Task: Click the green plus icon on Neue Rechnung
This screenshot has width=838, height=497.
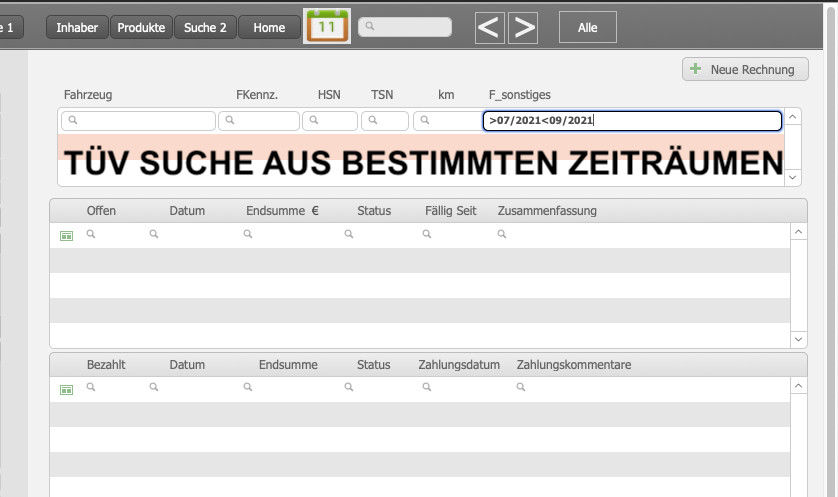Action: [695, 68]
